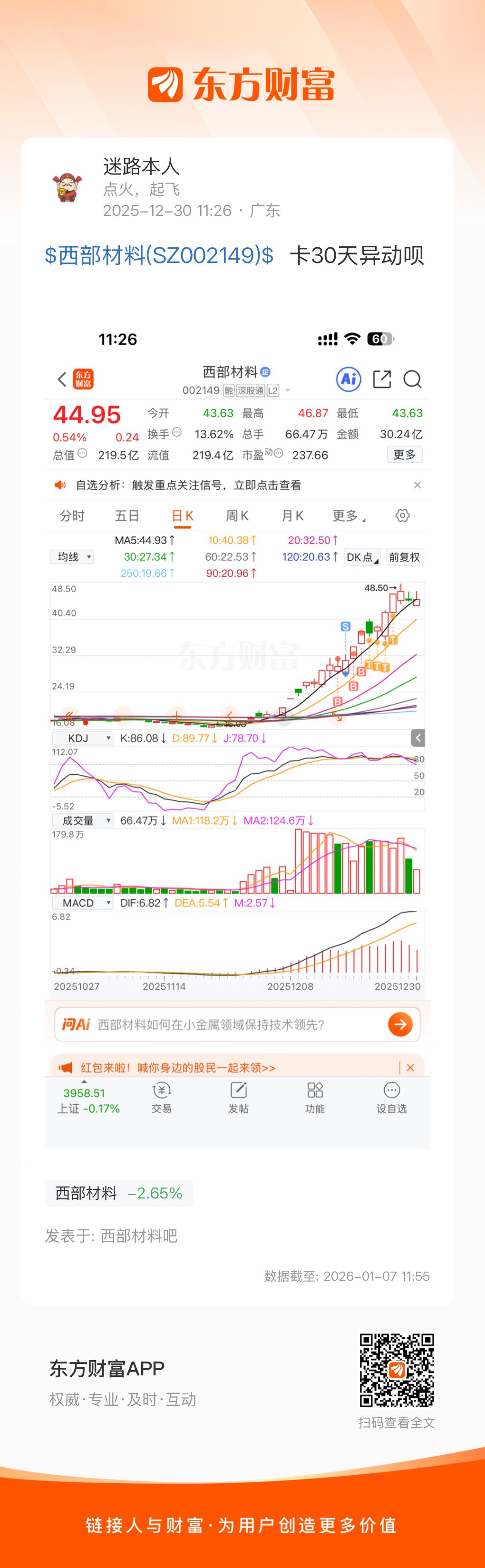
Task: Tap the 东方财富 logo at top
Action: [x=242, y=84]
